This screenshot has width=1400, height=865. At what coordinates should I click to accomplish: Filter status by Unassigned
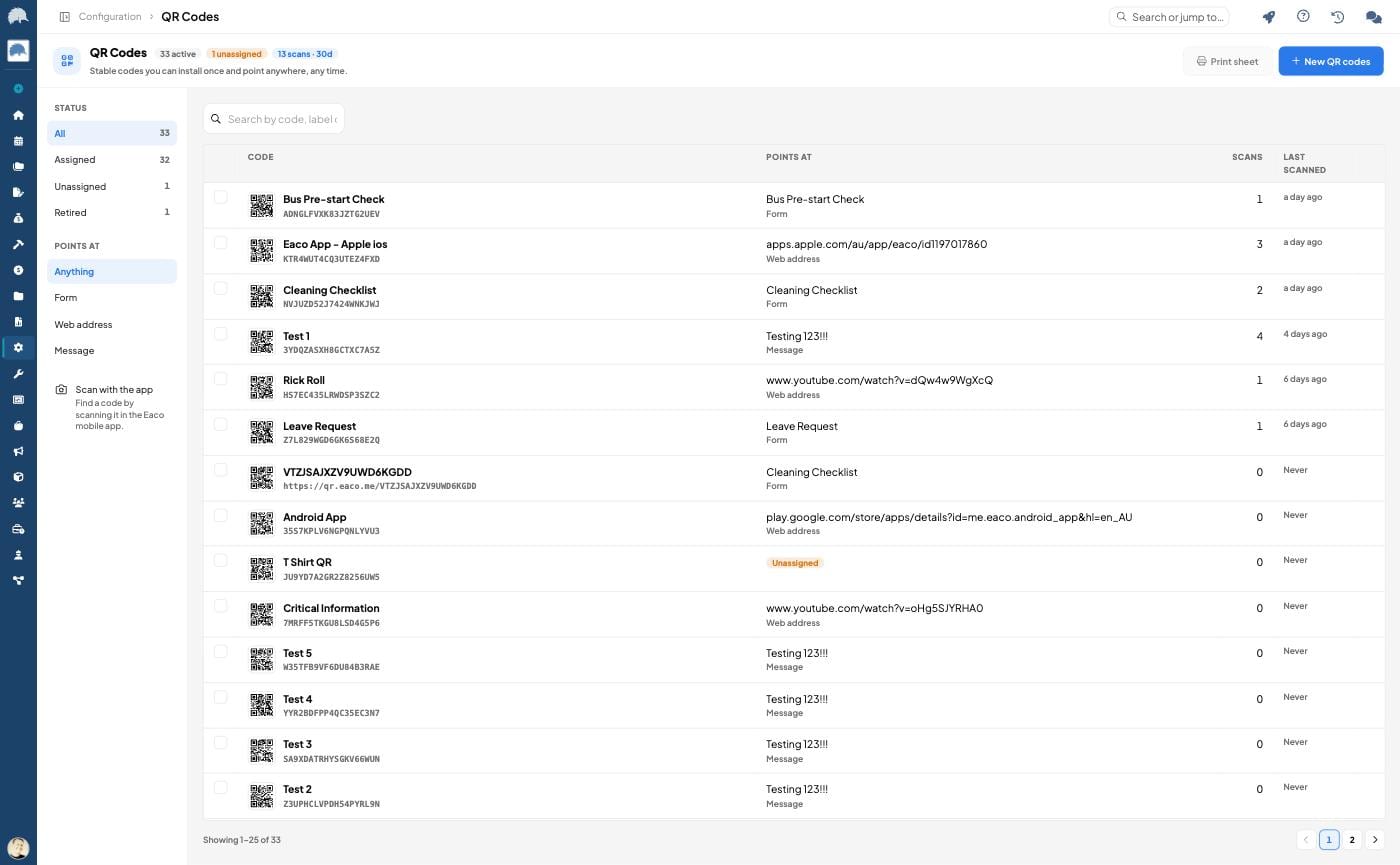[112, 186]
